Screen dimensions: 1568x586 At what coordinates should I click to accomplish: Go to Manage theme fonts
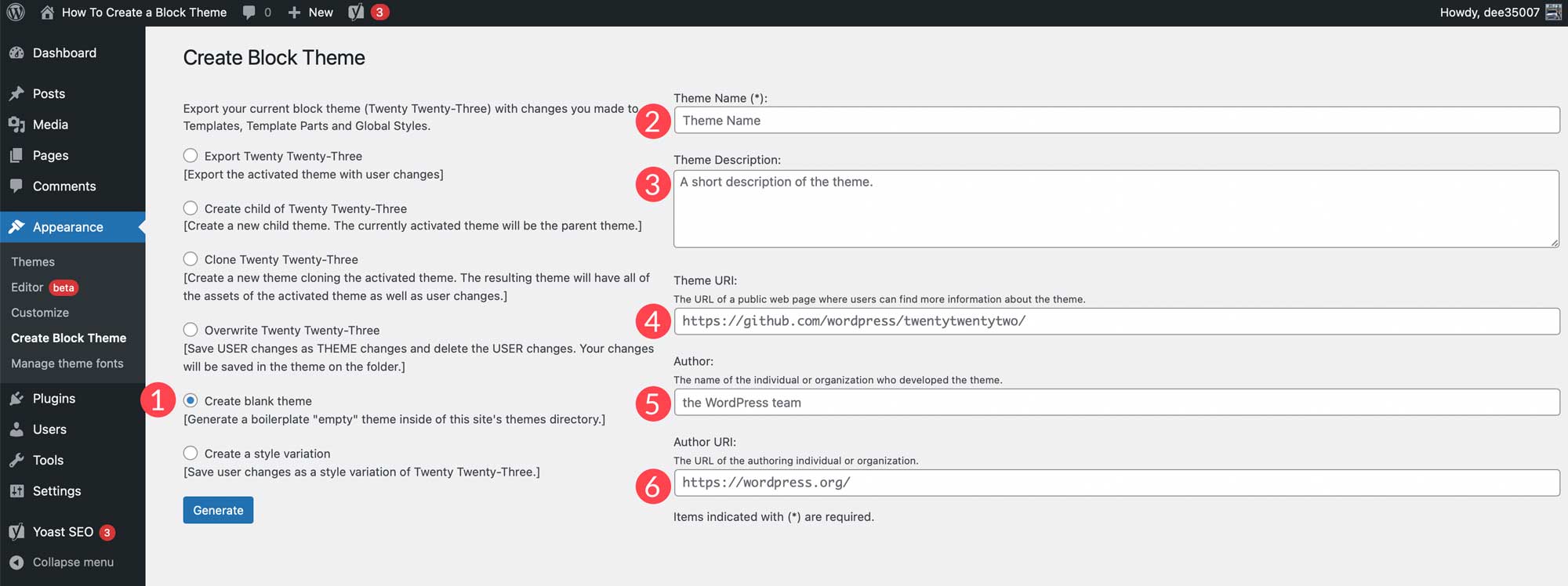point(67,364)
